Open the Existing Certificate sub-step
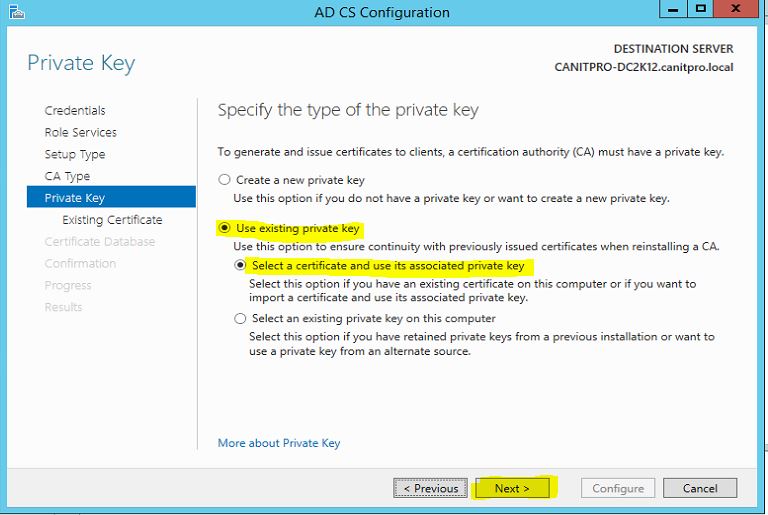The width and height of the screenshot is (768, 515). click(x=112, y=220)
